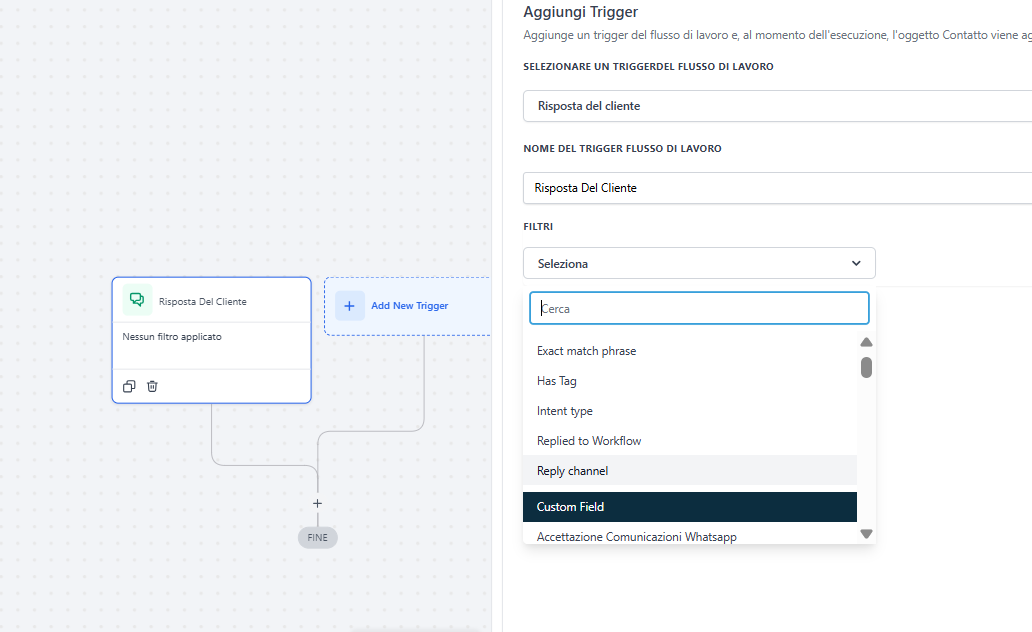Click the trigger name field Risposta Del Cliente
The image size is (1032, 632).
point(776,188)
